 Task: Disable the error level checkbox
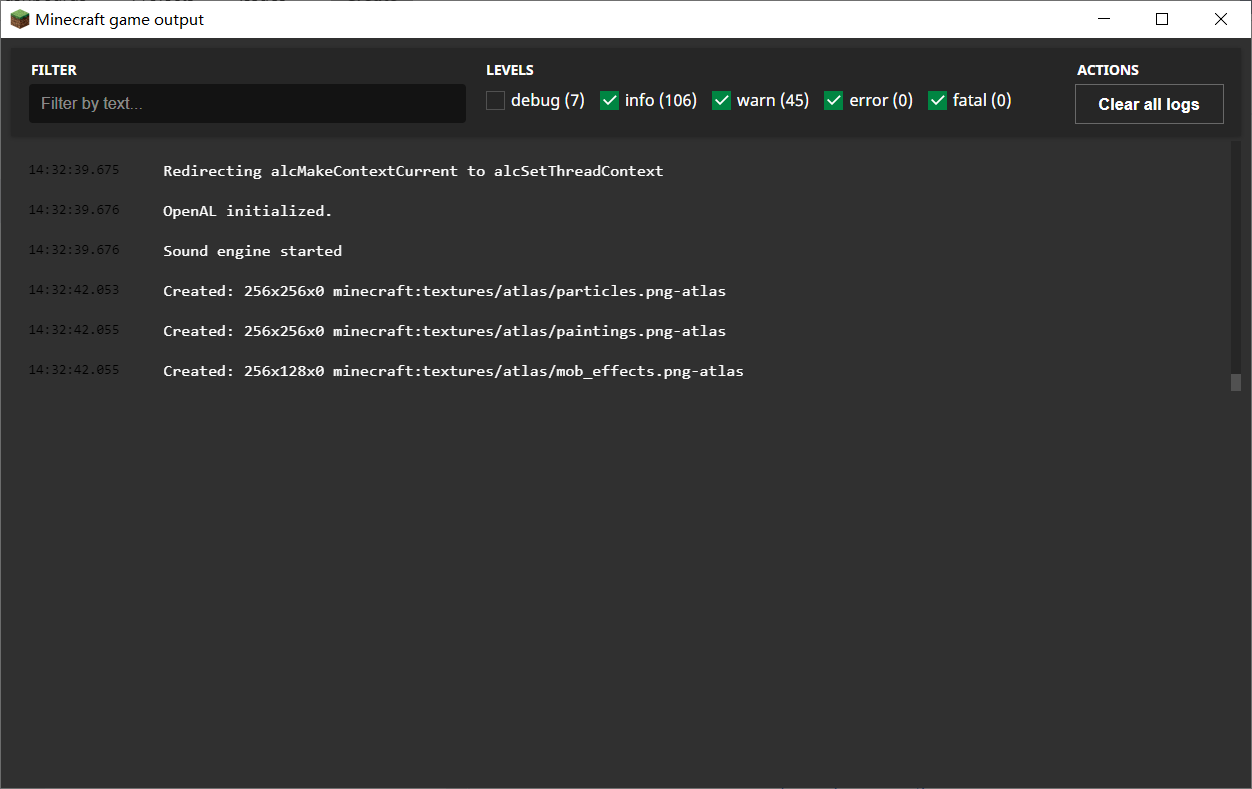(x=833, y=101)
